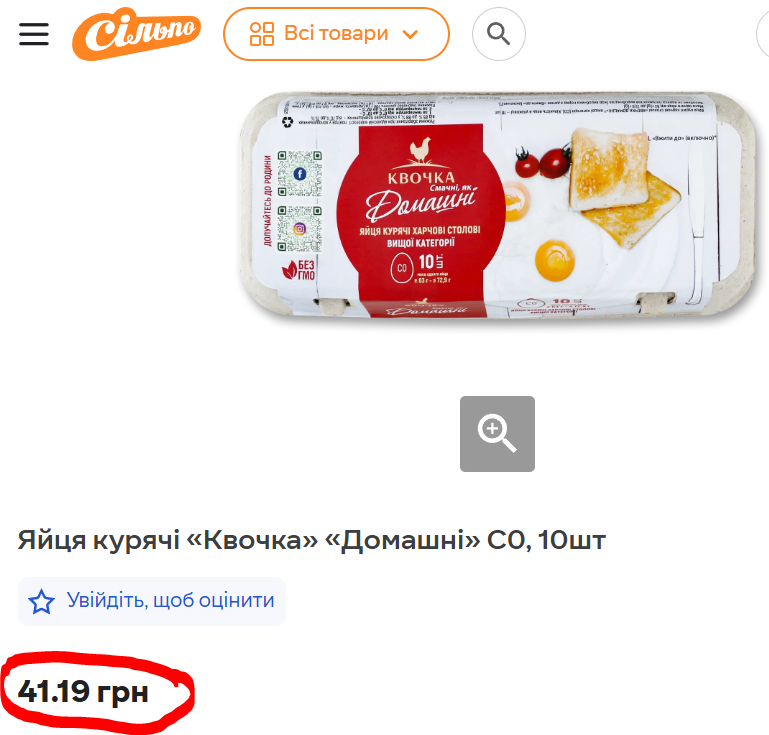Viewport: 769px width, 735px height.
Task: Click the zoom-in magnifier on product image
Action: pyautogui.click(x=497, y=434)
